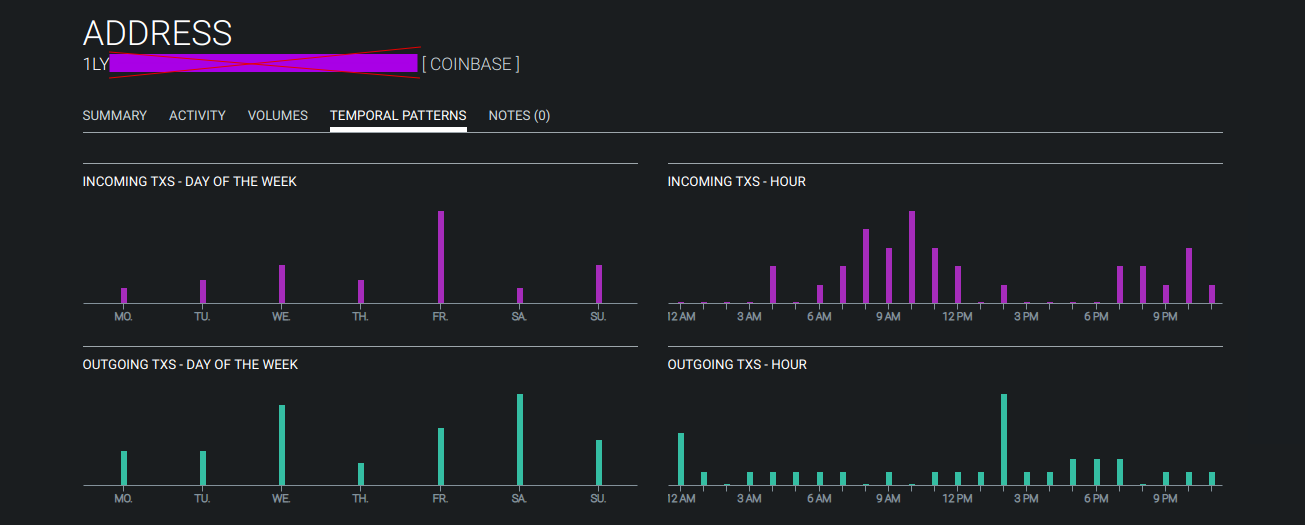Click the tallest bar in incoming hour chart
The height and width of the screenshot is (525, 1305).
(x=912, y=257)
